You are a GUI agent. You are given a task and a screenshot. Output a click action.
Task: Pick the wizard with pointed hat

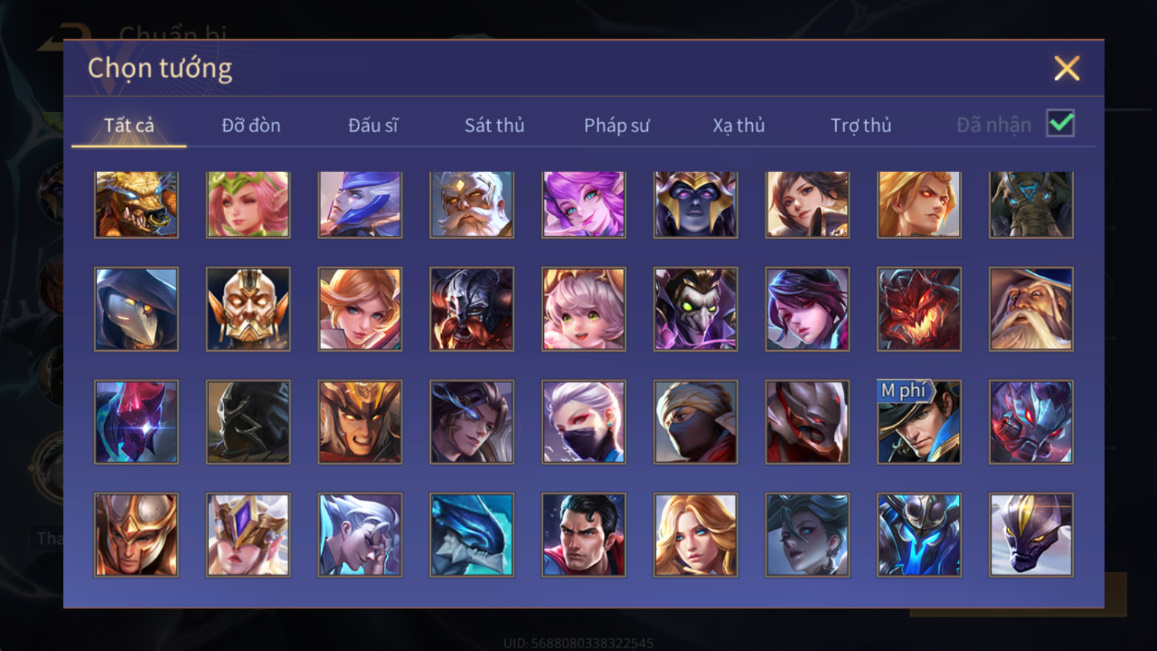(x=1031, y=309)
